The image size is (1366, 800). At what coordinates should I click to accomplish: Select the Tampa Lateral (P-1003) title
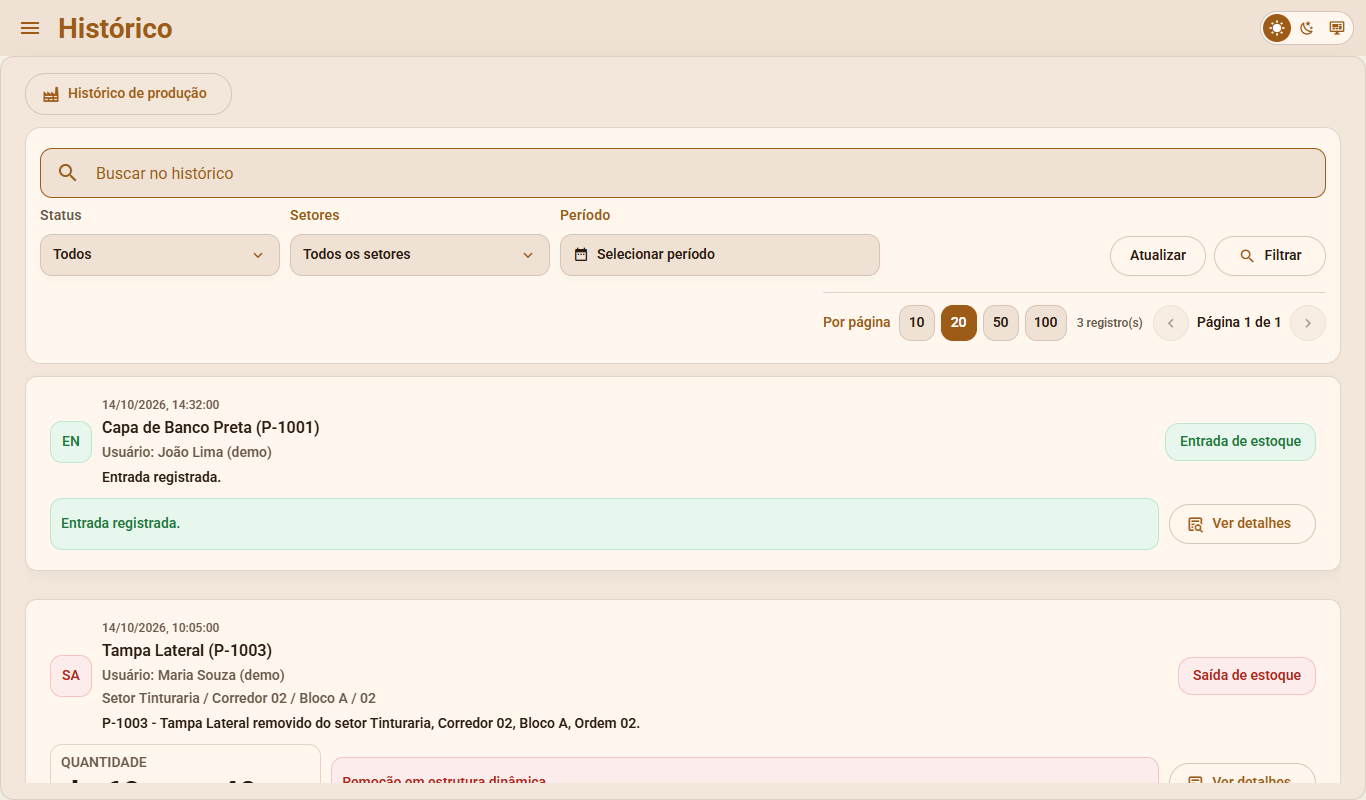[187, 651]
